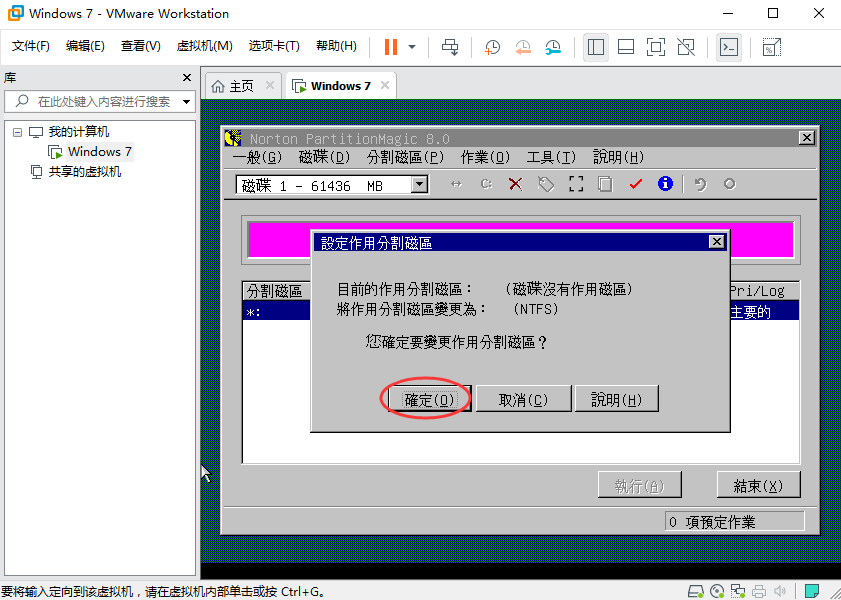Open the 磁碟 1 - 61436 MB dropdown

coord(419,184)
